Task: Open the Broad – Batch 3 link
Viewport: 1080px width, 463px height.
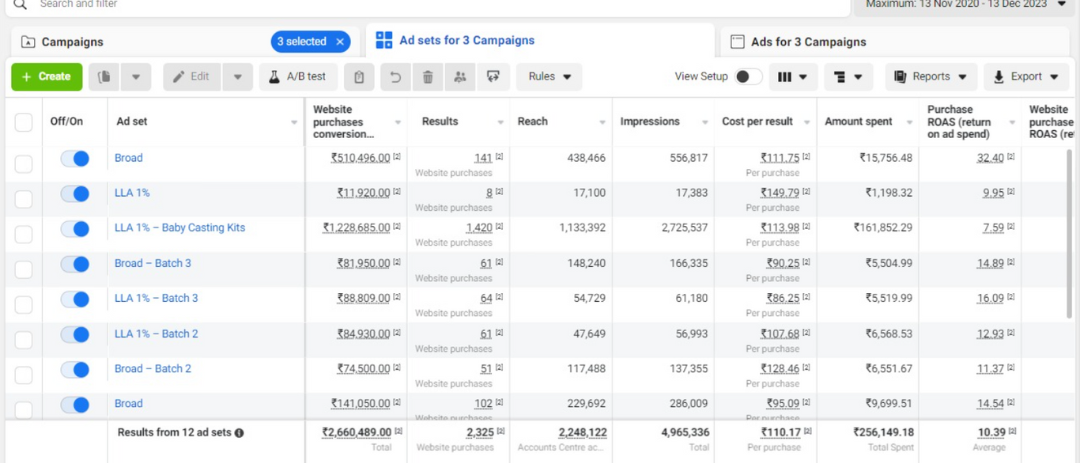Action: 153,263
